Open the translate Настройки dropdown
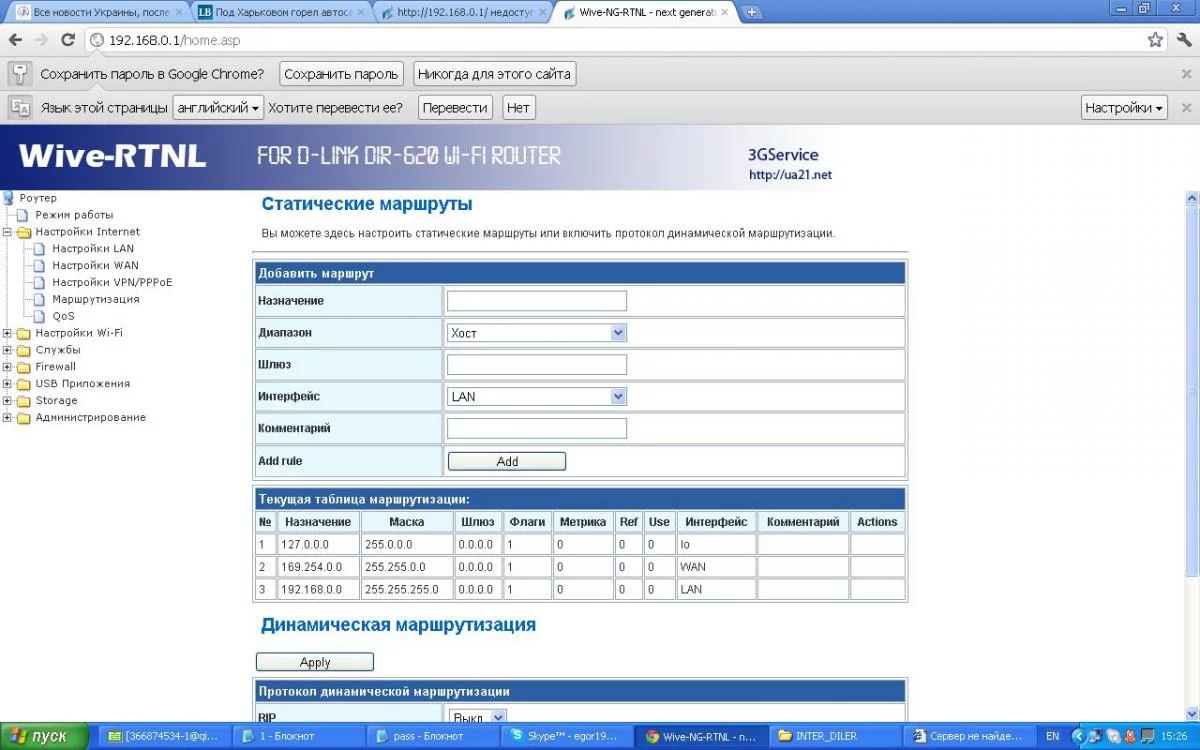 pyautogui.click(x=1124, y=107)
